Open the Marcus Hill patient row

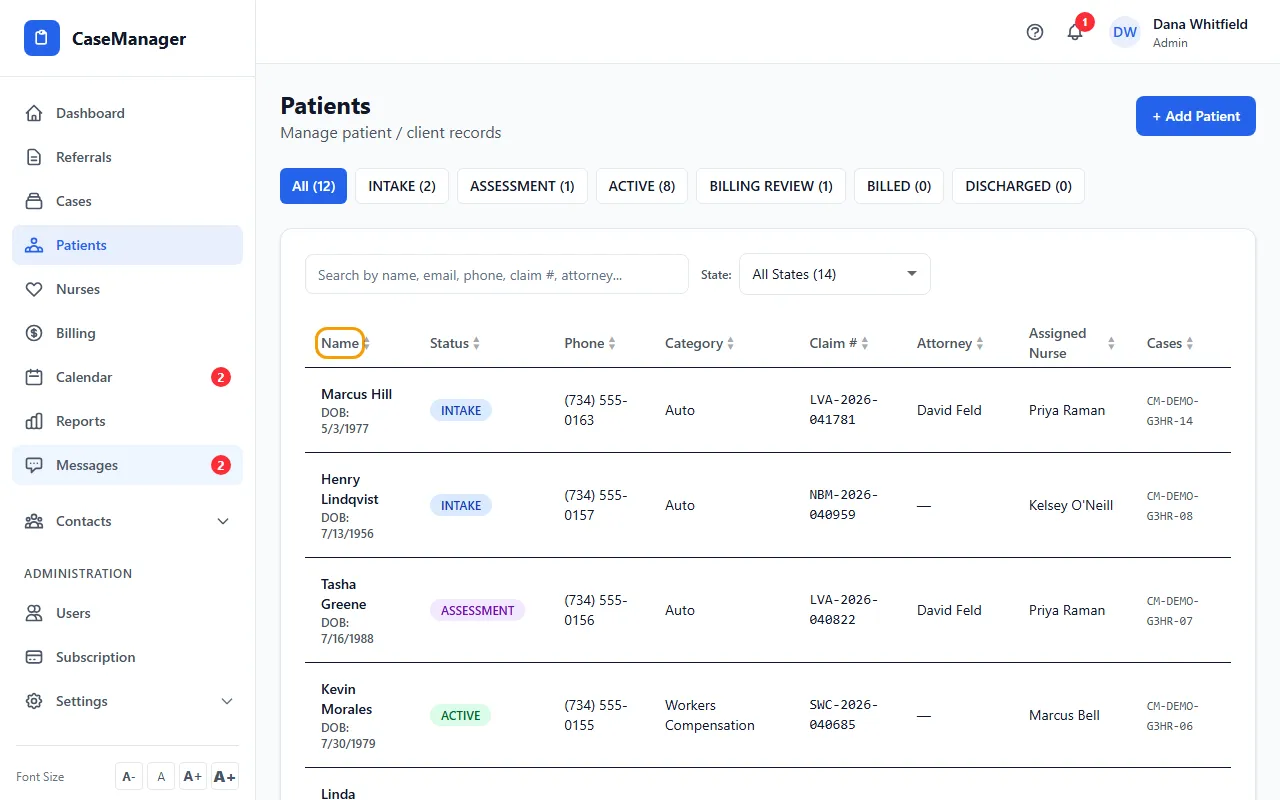(768, 410)
